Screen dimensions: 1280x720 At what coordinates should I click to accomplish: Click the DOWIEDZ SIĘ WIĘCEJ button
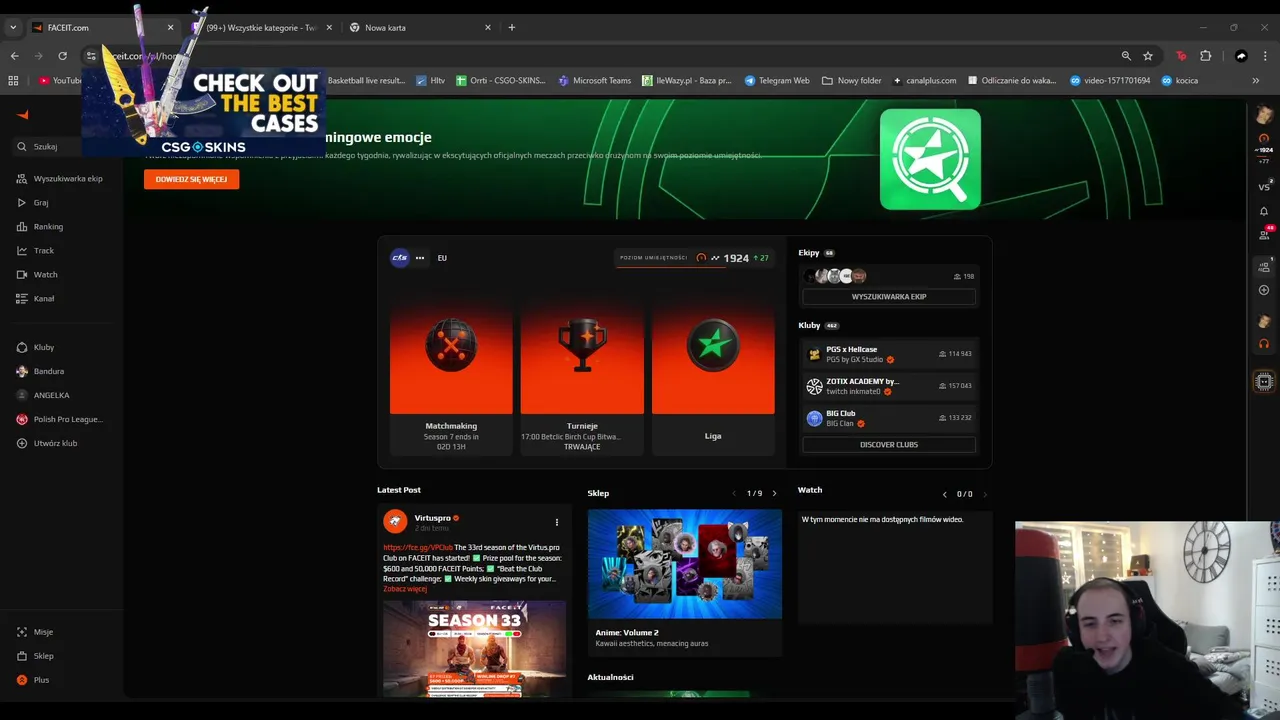click(x=191, y=179)
